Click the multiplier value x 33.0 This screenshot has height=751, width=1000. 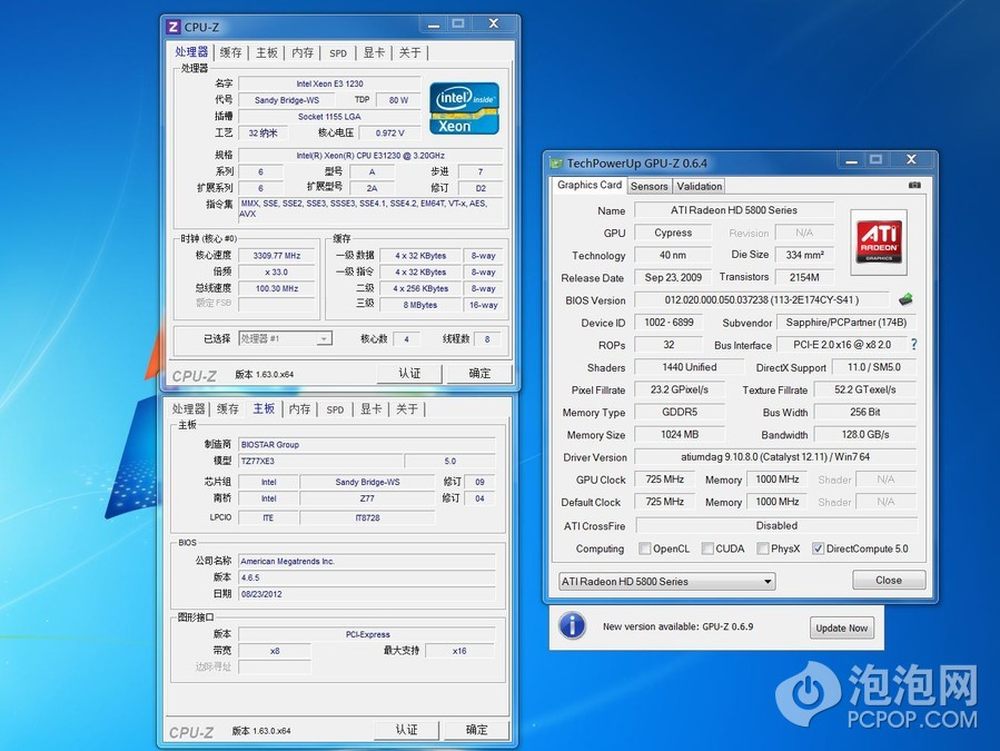click(x=277, y=272)
